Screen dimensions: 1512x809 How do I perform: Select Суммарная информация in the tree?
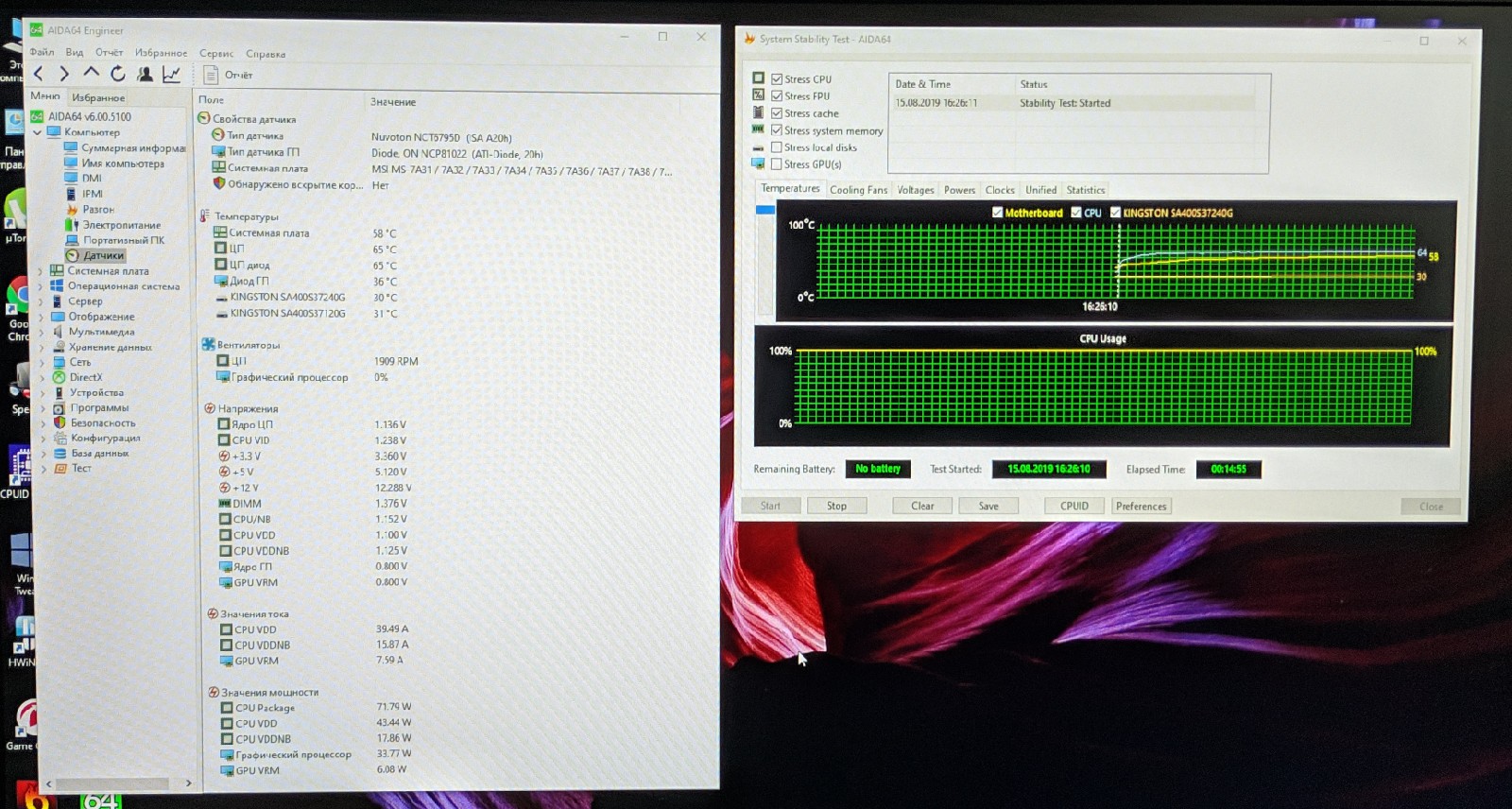125,147
